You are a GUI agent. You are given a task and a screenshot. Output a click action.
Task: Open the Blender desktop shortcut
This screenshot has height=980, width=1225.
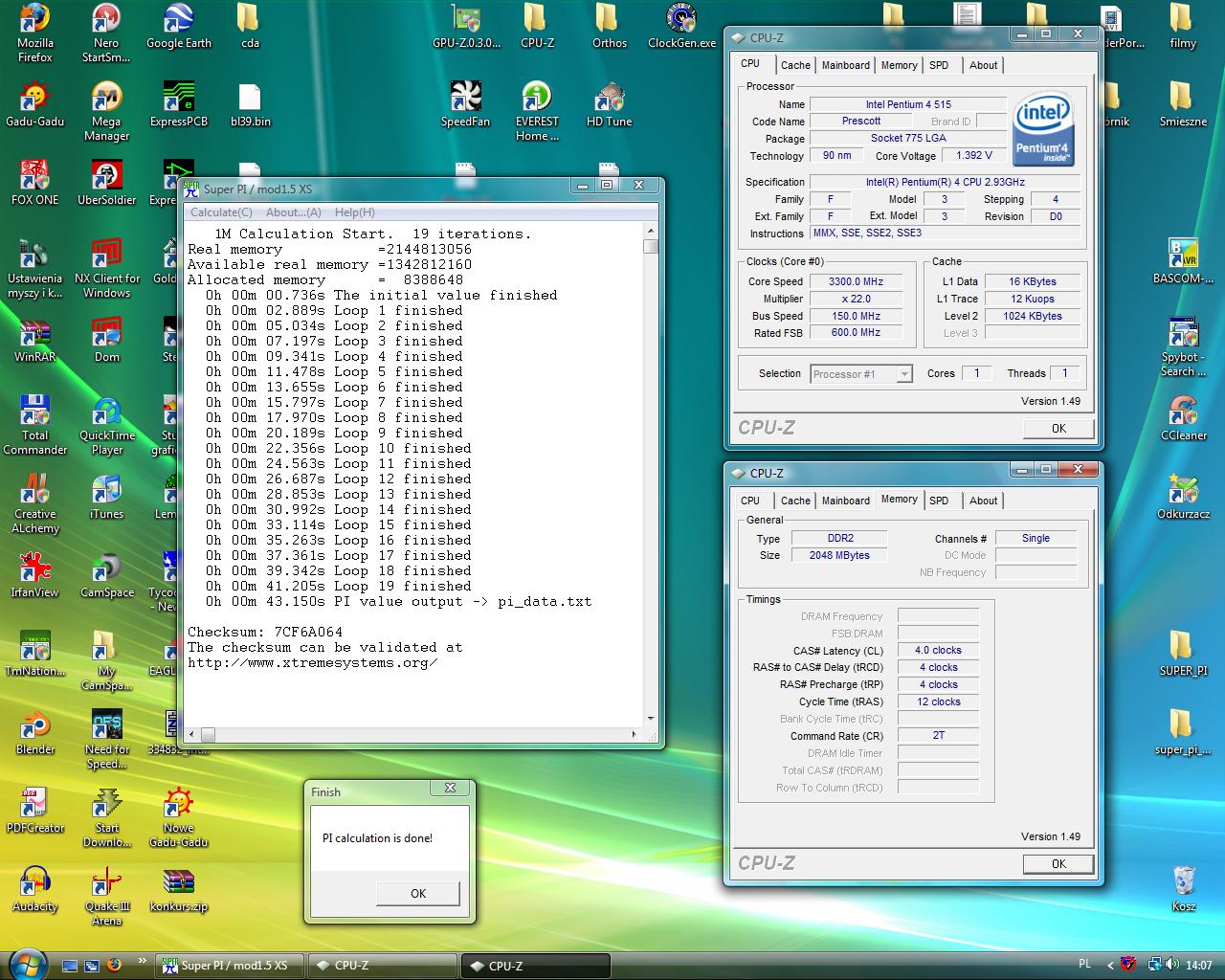pyautogui.click(x=35, y=725)
